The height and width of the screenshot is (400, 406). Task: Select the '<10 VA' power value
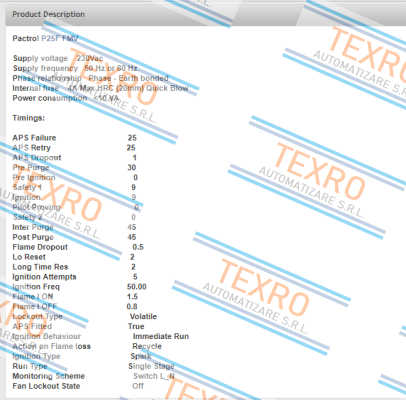[x=106, y=98]
